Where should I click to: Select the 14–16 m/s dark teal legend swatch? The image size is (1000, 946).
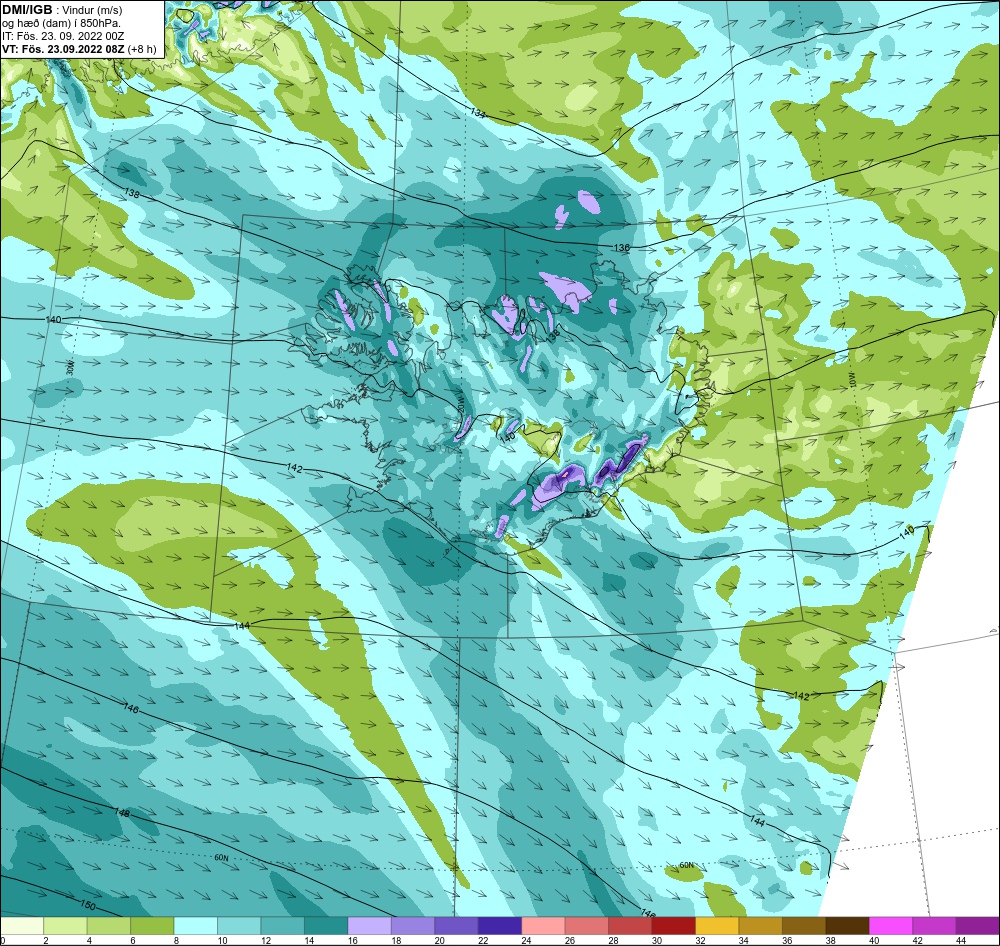point(326,926)
